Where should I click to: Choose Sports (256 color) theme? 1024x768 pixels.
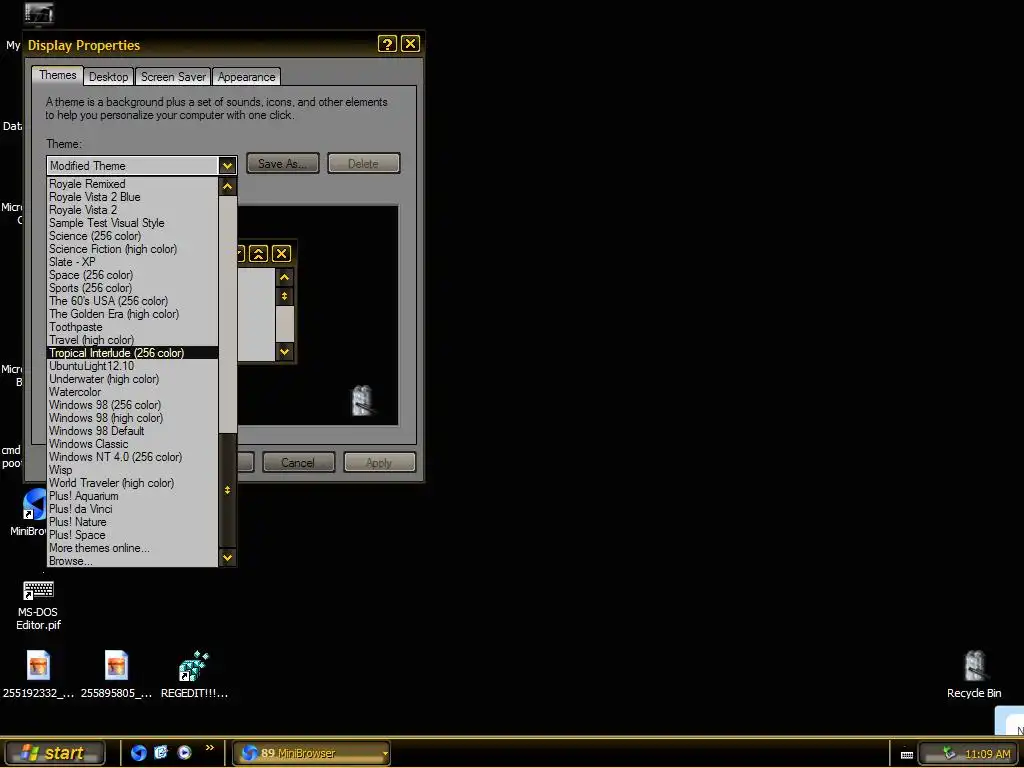click(133, 288)
